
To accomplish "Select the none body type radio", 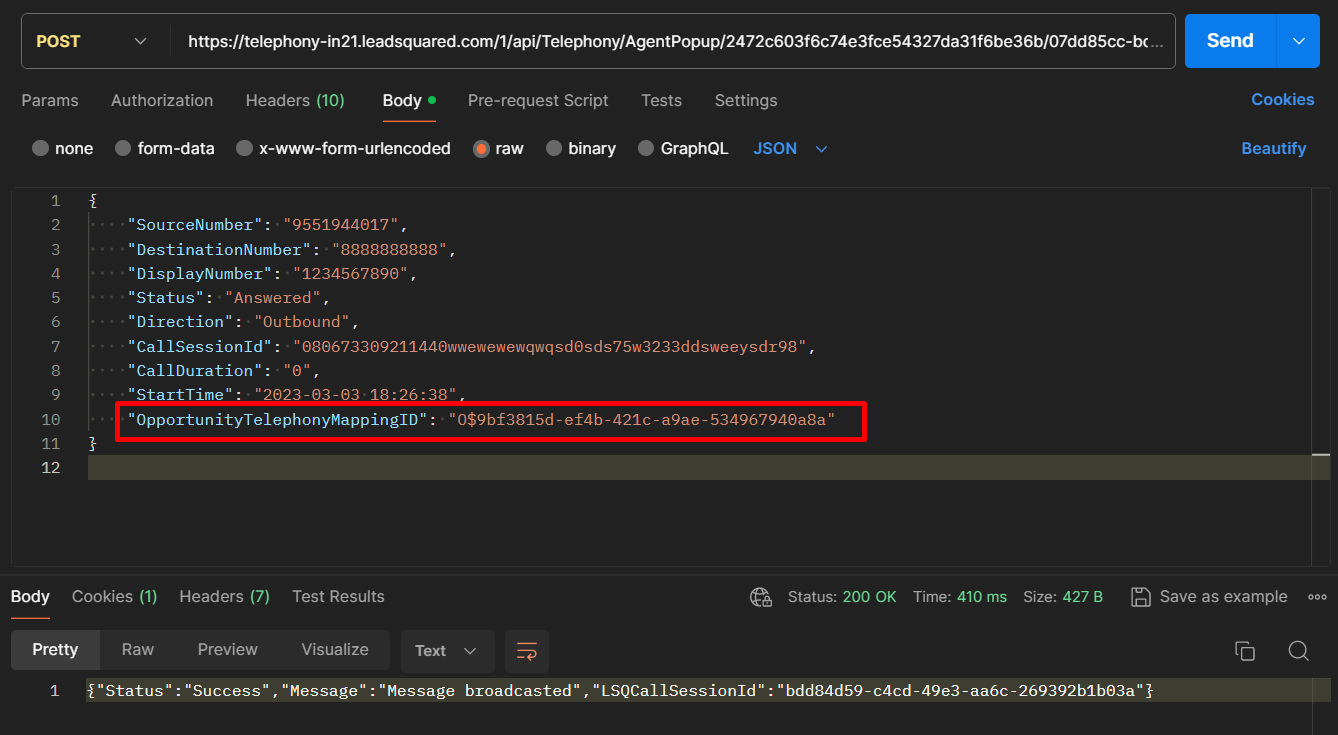I will (41, 149).
